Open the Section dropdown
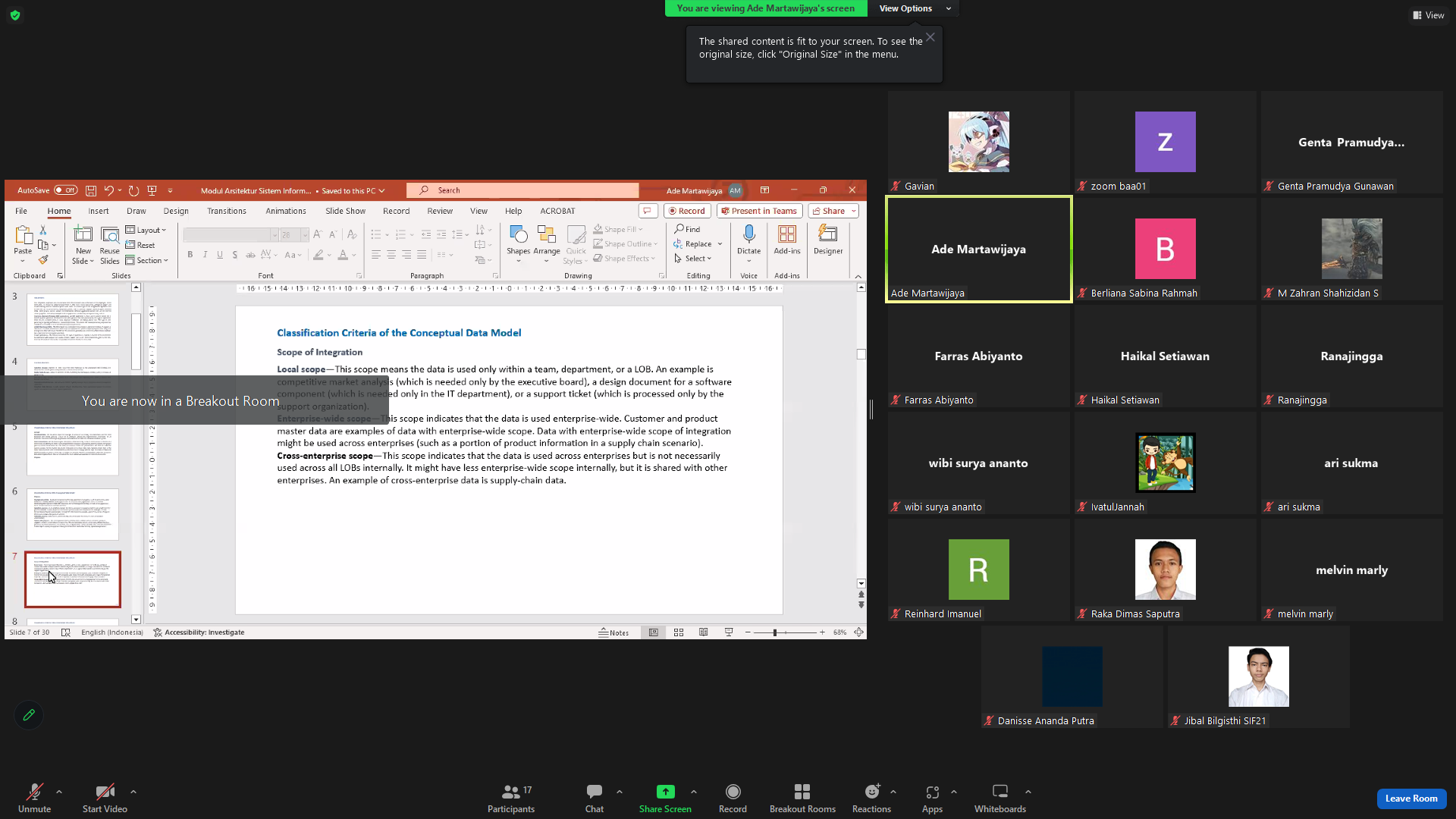Image resolution: width=1456 pixels, height=819 pixels. 147,260
